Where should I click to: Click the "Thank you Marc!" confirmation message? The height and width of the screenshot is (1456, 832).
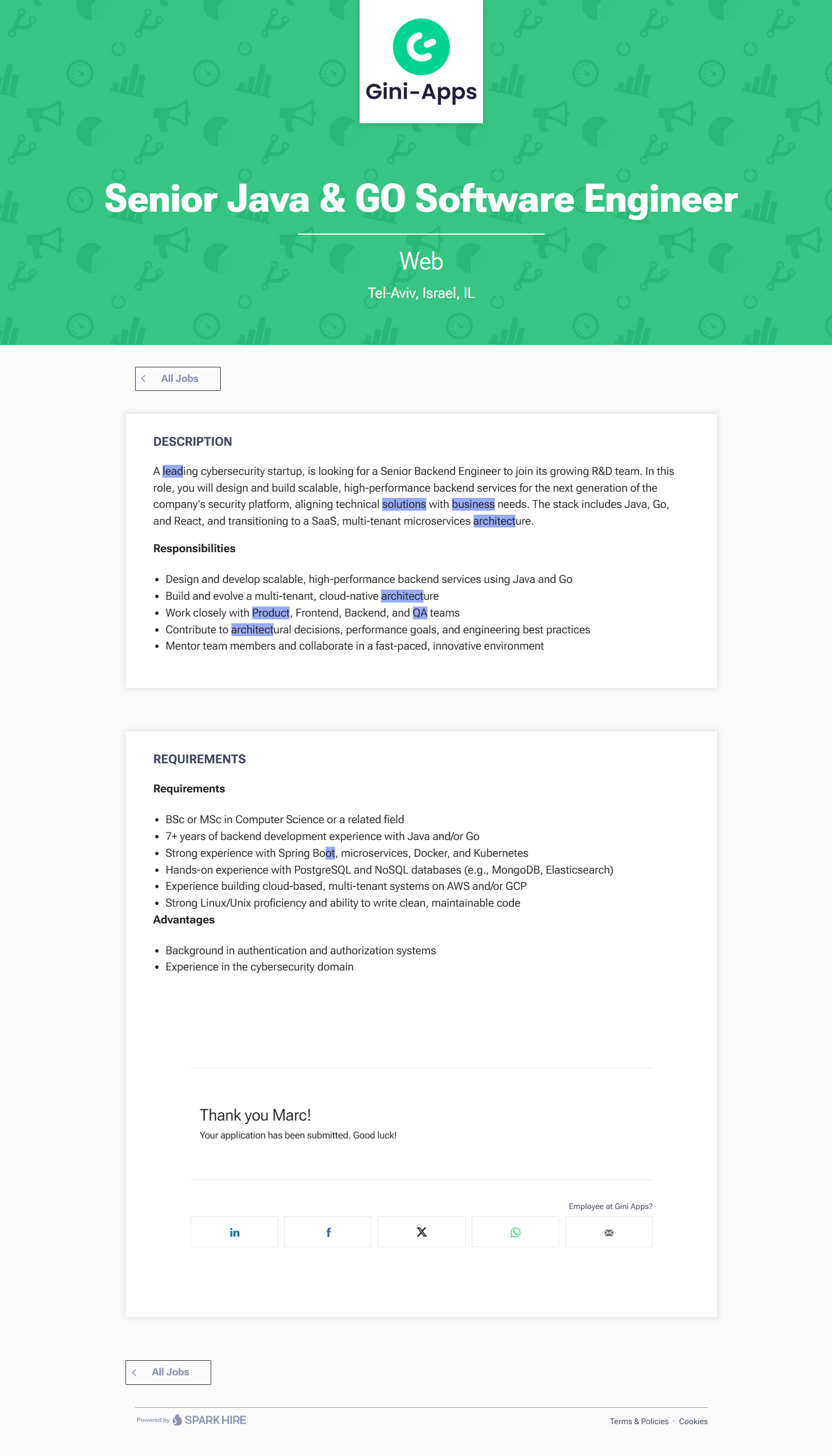pos(255,1114)
